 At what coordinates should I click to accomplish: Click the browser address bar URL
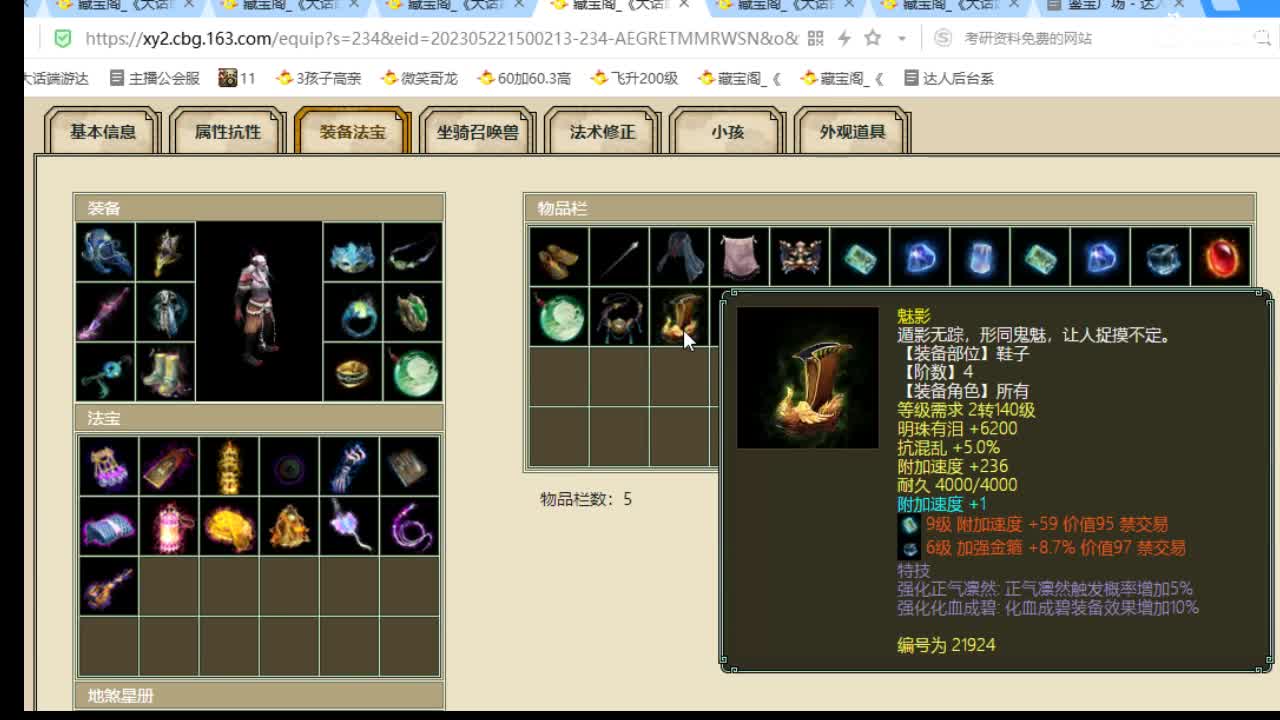pyautogui.click(x=441, y=39)
